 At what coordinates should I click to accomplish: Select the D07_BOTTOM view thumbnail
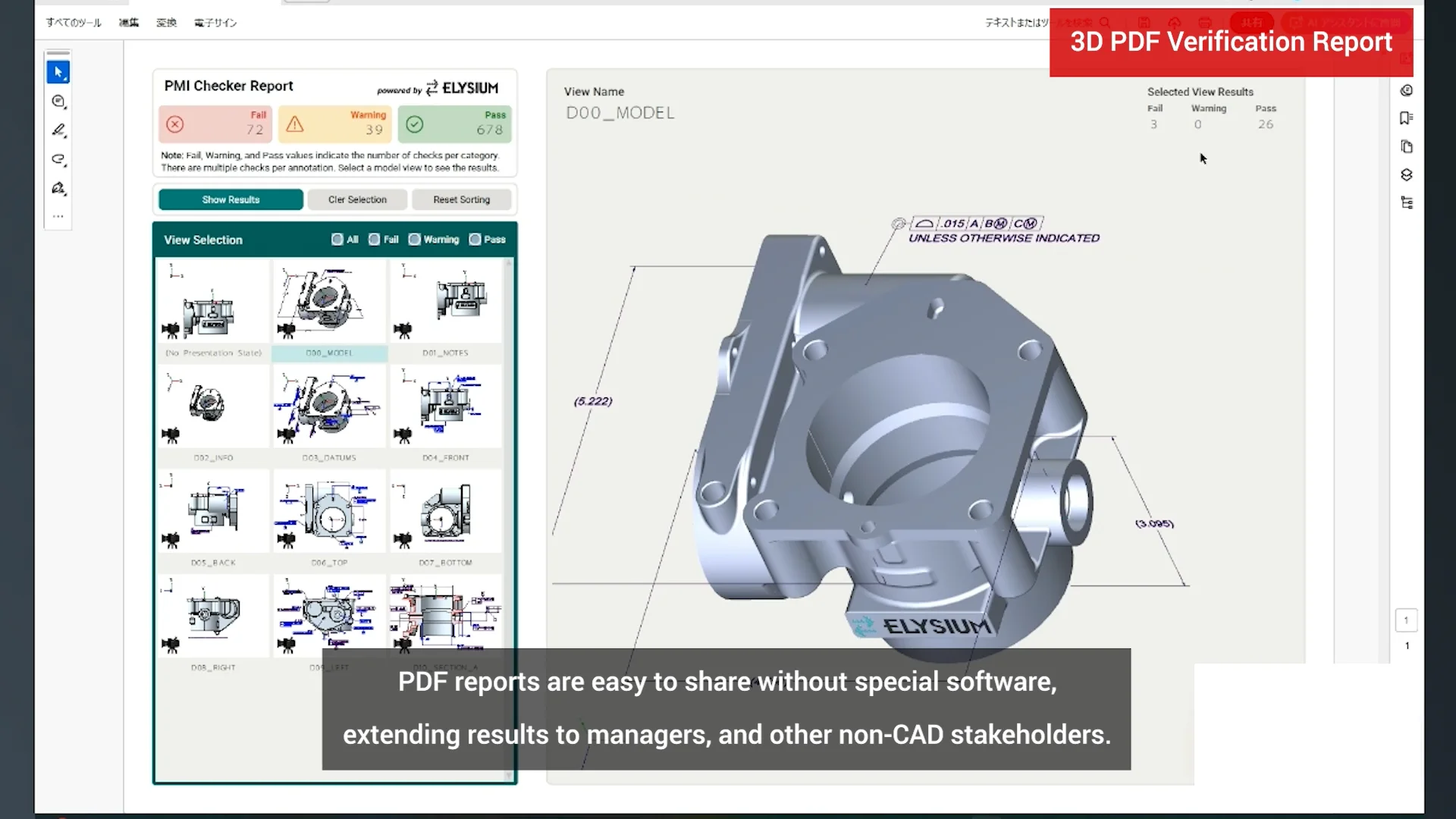(x=445, y=511)
